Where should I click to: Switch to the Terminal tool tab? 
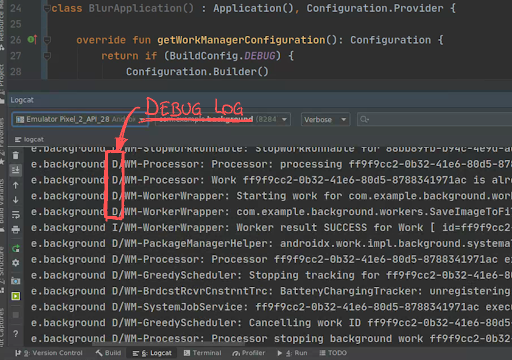(203, 353)
